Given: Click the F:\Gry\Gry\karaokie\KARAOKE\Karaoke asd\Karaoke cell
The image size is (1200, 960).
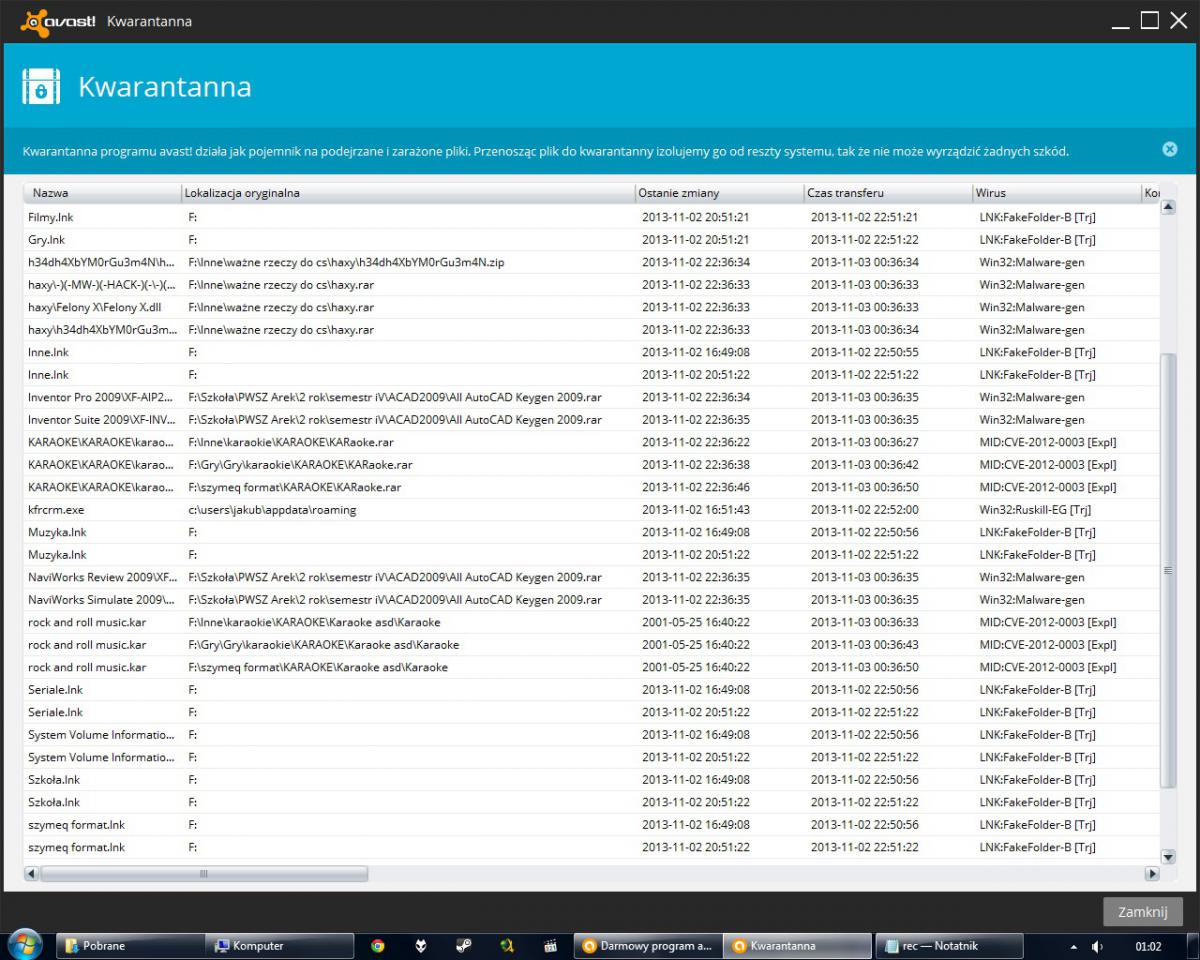Looking at the screenshot, I should [324, 645].
